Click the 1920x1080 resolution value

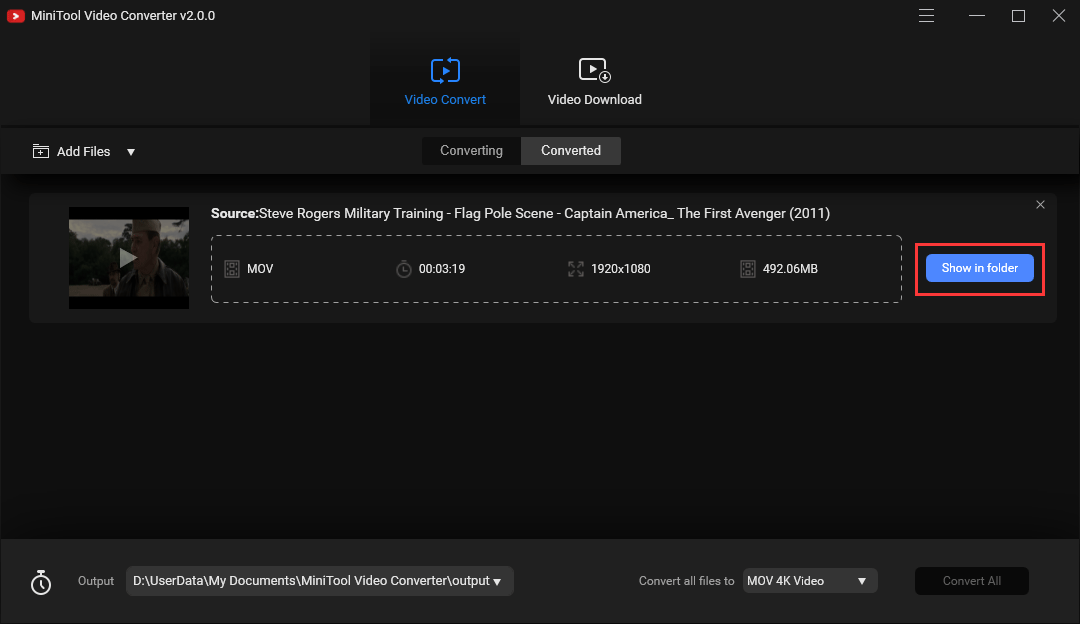click(621, 269)
